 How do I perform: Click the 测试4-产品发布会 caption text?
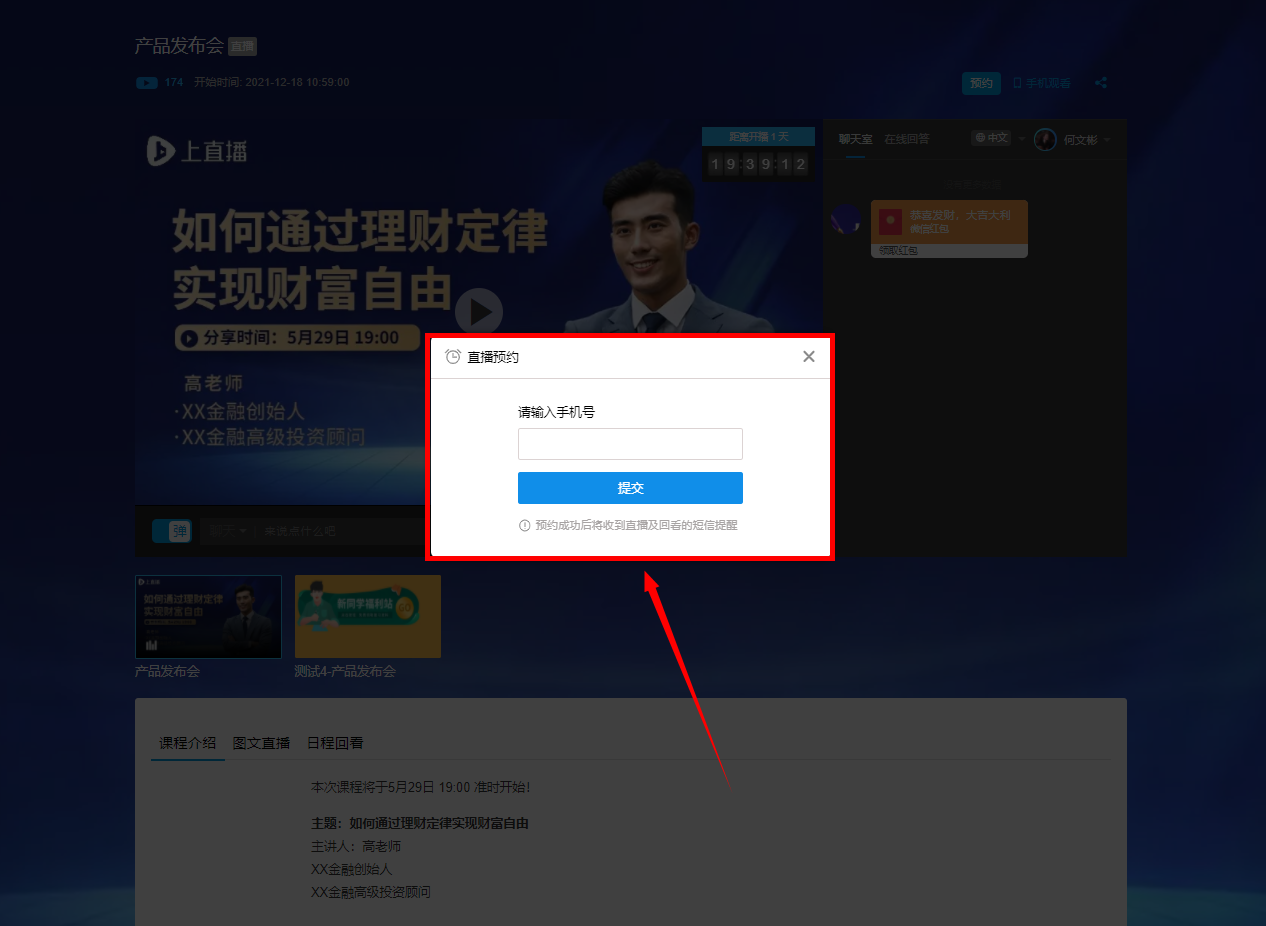pos(345,671)
